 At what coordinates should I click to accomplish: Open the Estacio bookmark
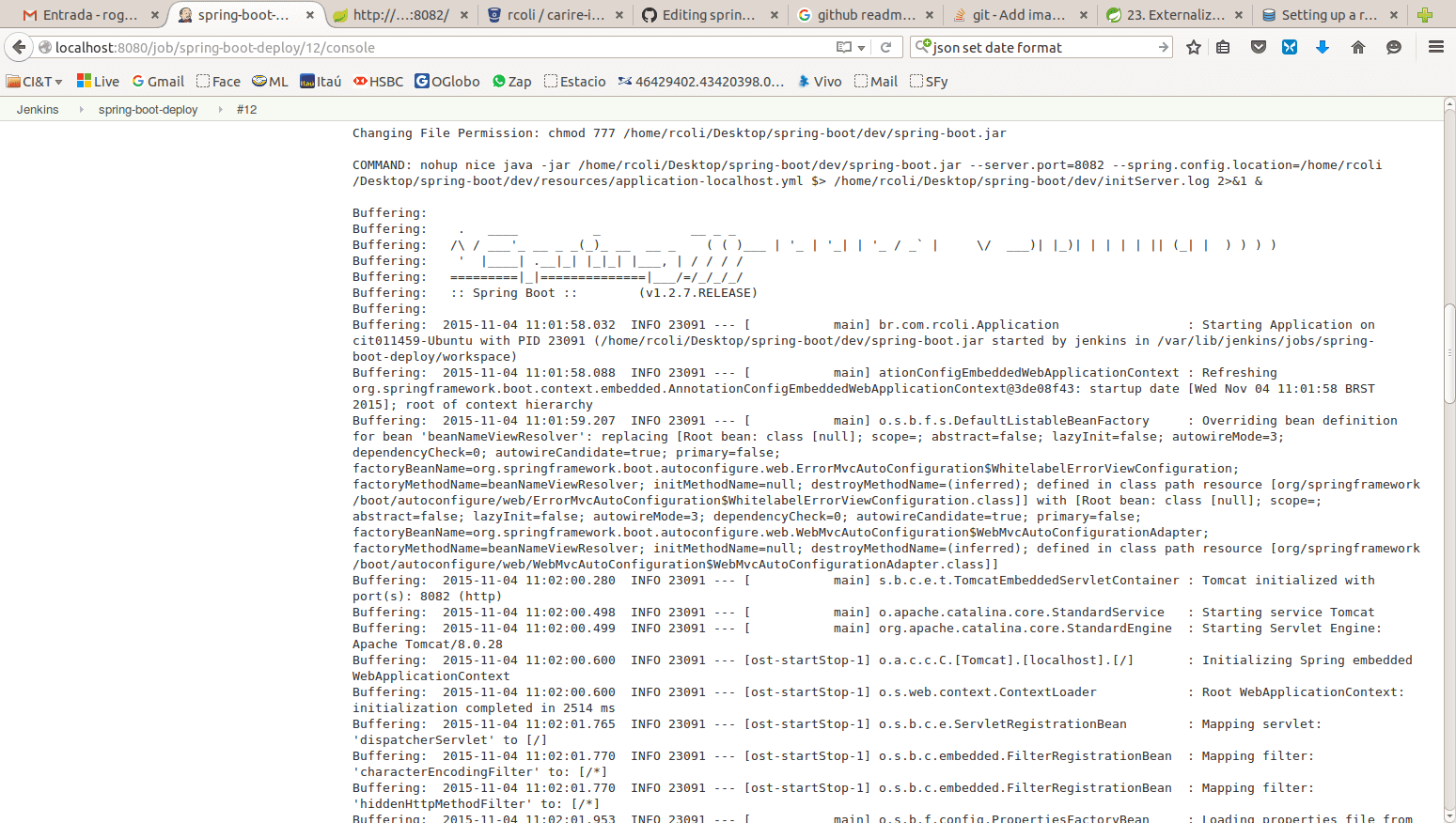click(x=575, y=82)
